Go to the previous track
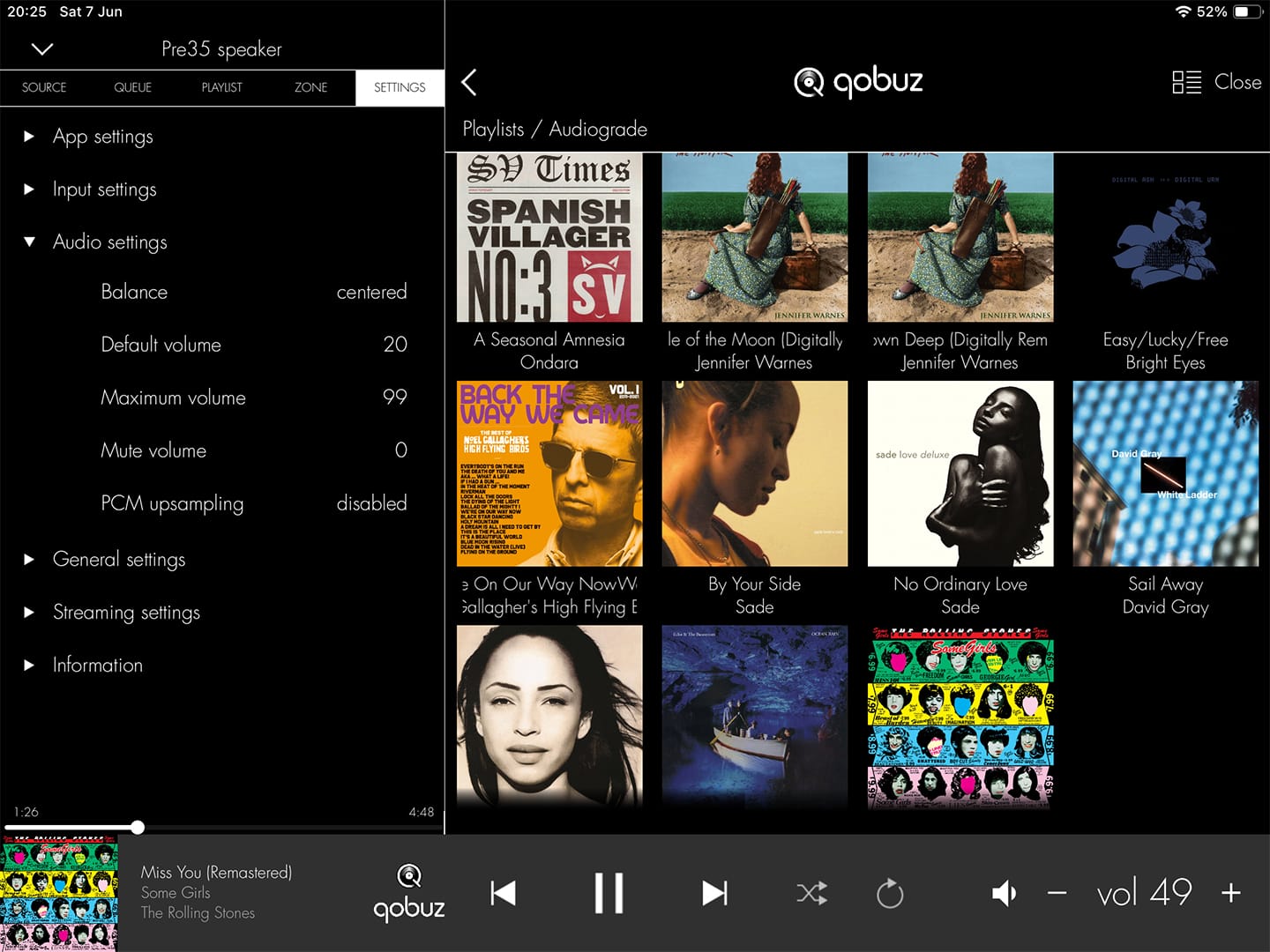Image resolution: width=1270 pixels, height=952 pixels. [x=504, y=893]
